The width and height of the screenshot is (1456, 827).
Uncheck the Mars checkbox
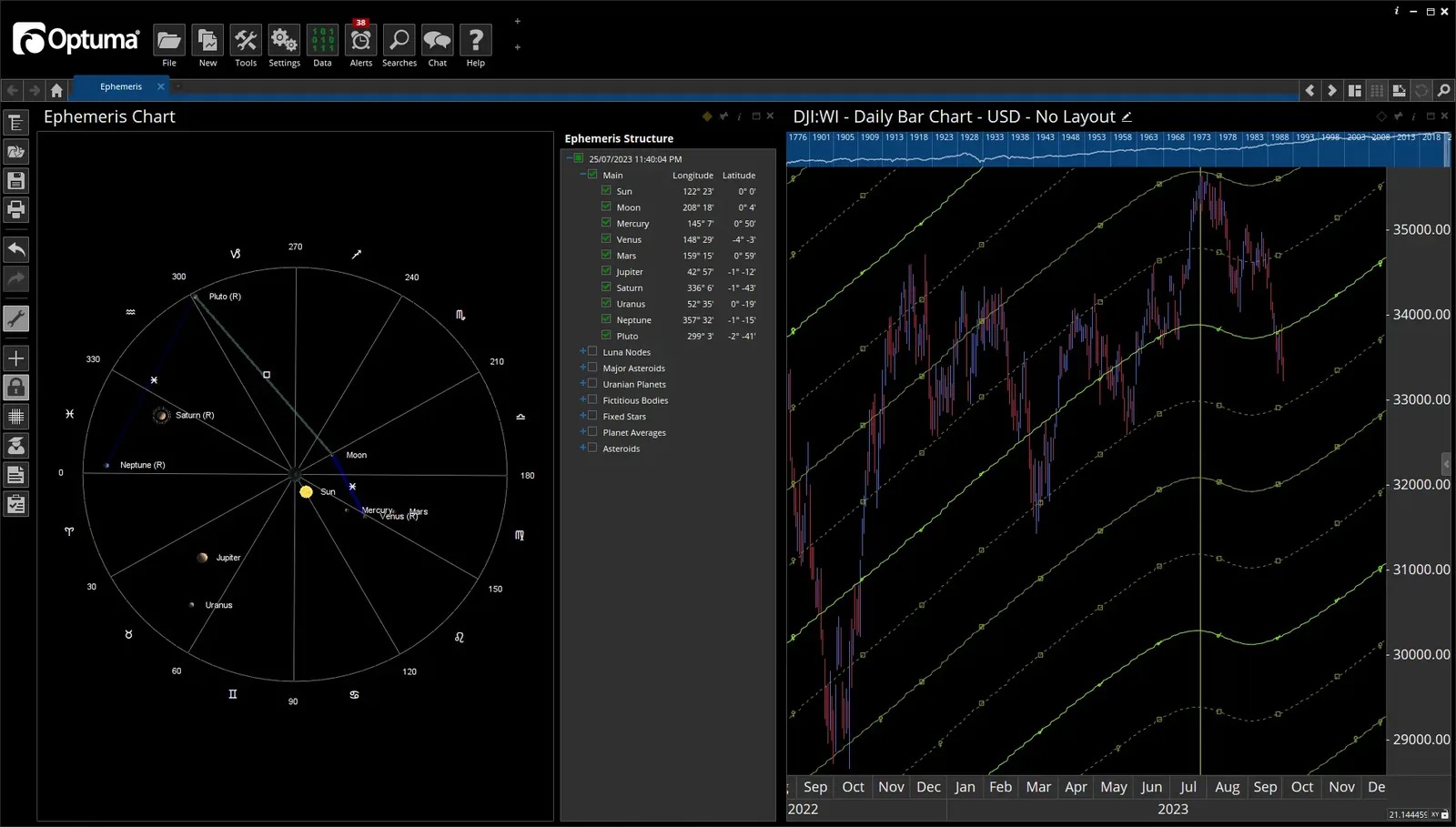click(606, 255)
